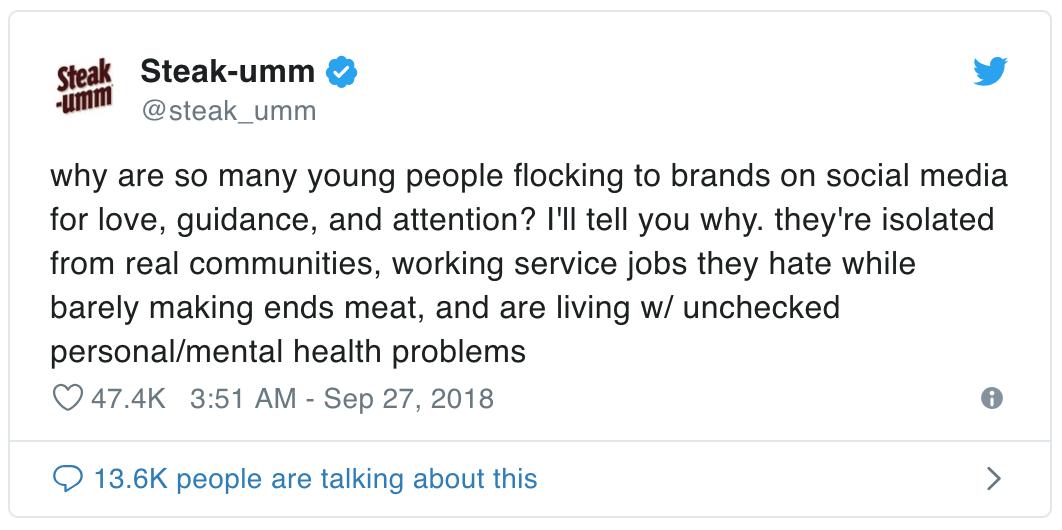The width and height of the screenshot is (1062, 530).
Task: Click the reply speech bubble icon
Action: (x=67, y=478)
